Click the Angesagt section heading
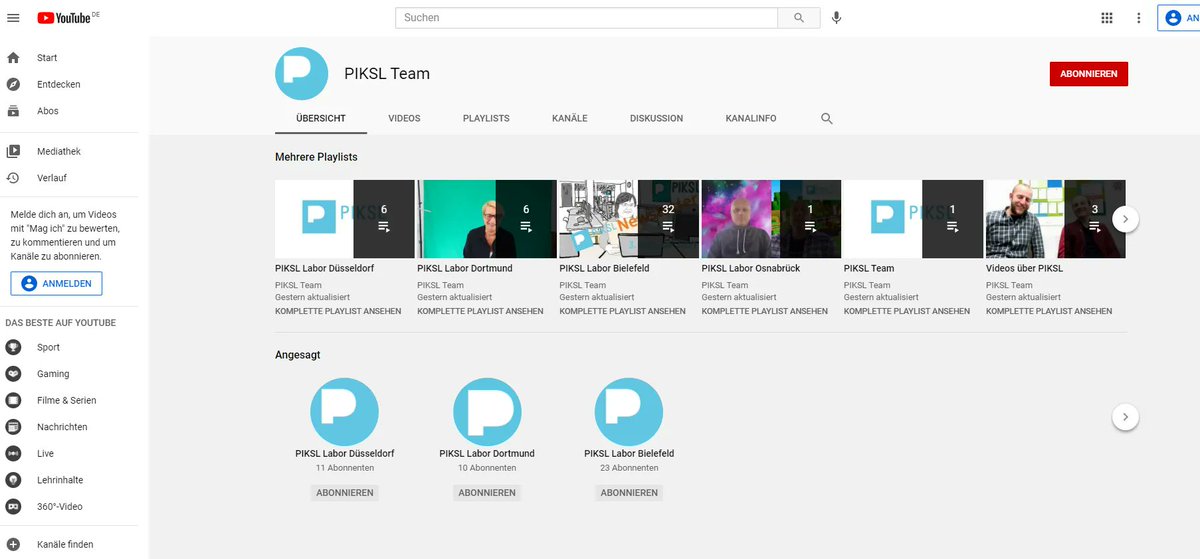This screenshot has width=1200, height=559. point(298,355)
